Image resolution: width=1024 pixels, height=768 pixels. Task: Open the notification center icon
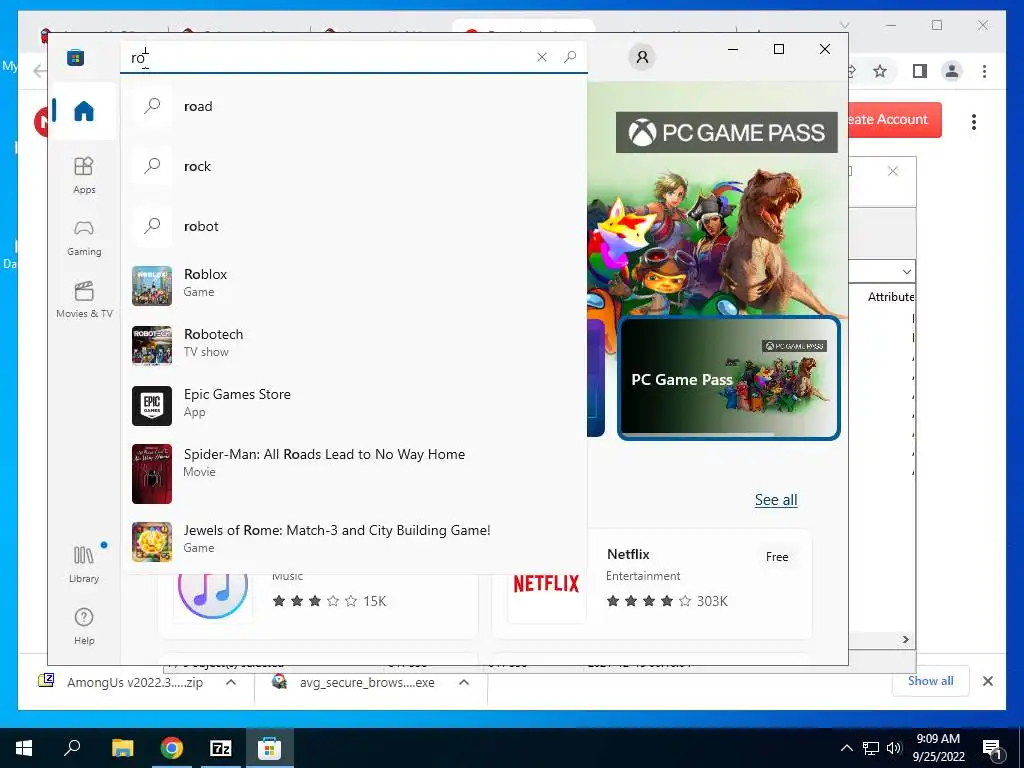[992, 748]
